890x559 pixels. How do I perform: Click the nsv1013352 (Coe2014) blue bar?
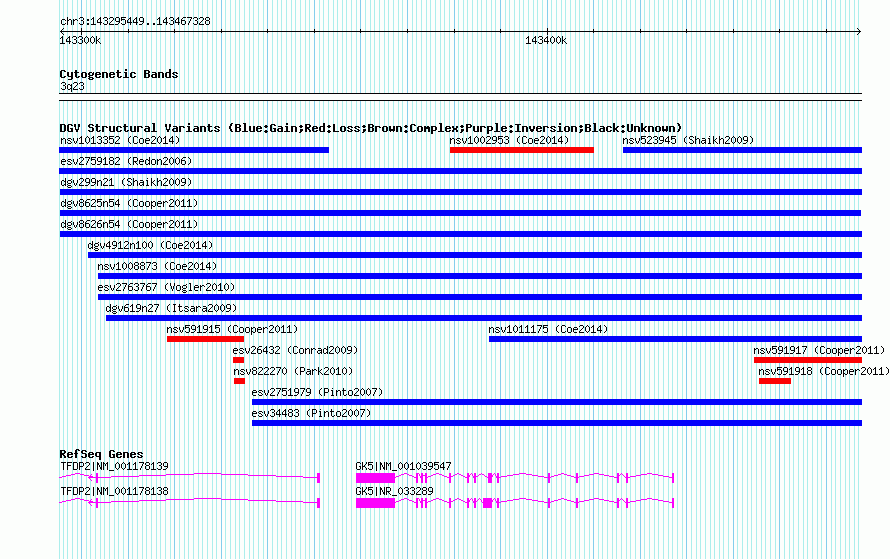point(194,150)
